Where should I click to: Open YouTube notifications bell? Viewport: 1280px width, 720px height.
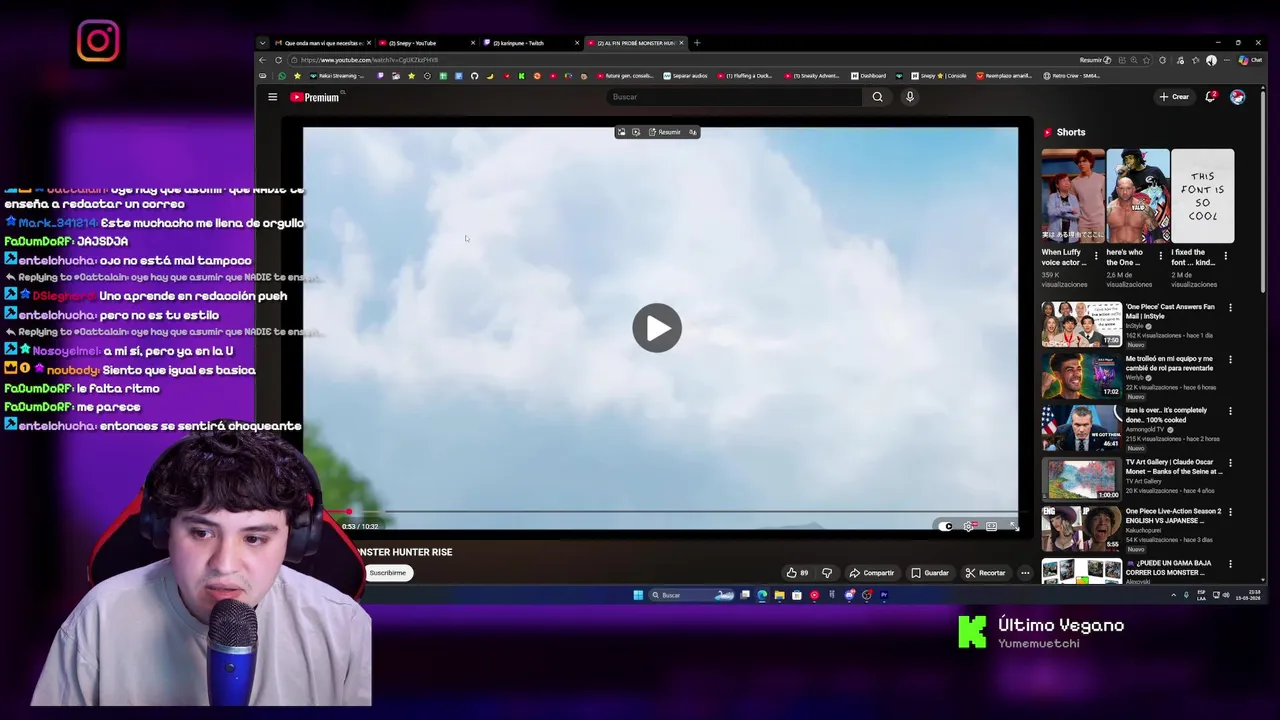1211,97
